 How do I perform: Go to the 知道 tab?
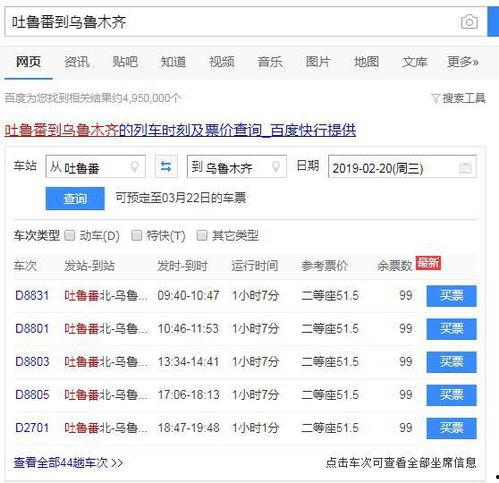pyautogui.click(x=173, y=62)
